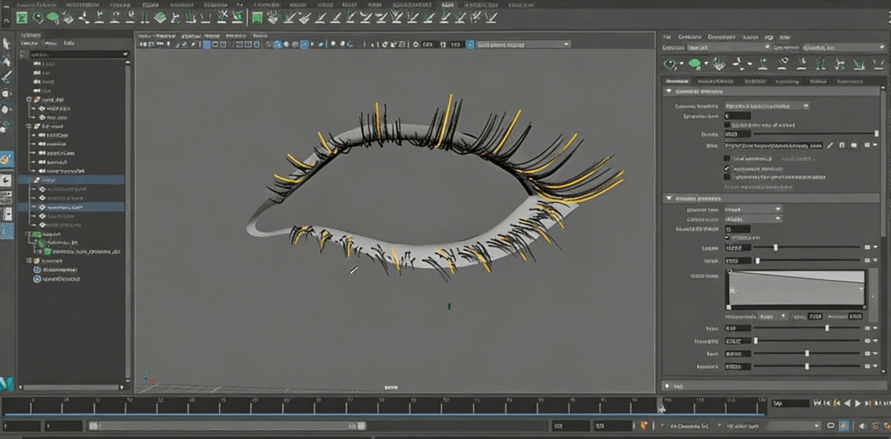891x439 pixels.
Task: Collapse the Primitive Attributes section with its triangle
Action: [668, 198]
